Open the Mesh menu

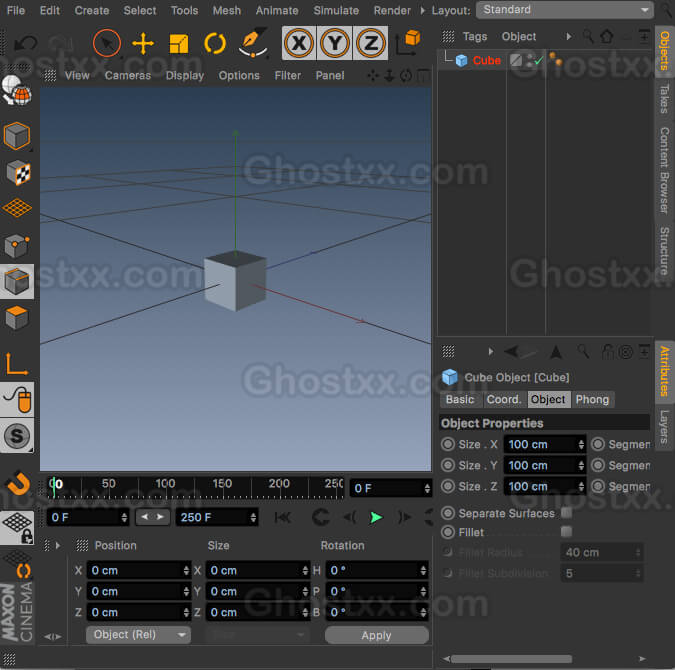point(227,10)
